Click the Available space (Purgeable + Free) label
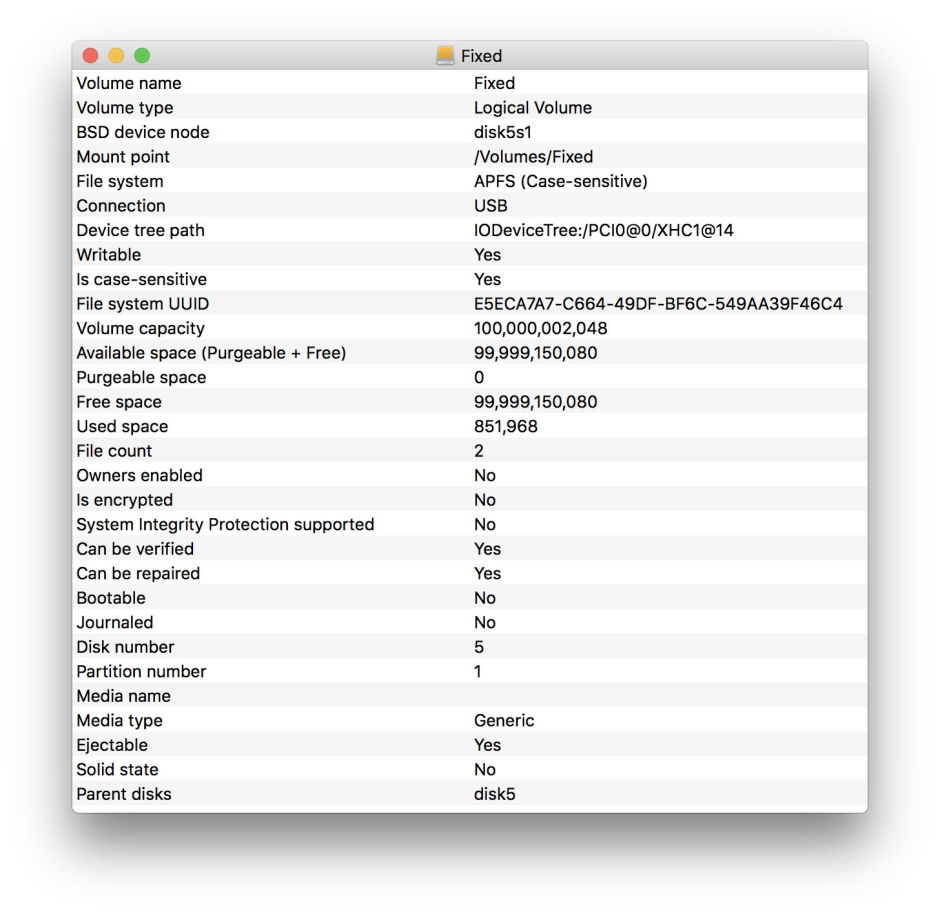Image resolution: width=940 pixels, height=916 pixels. pos(211,353)
